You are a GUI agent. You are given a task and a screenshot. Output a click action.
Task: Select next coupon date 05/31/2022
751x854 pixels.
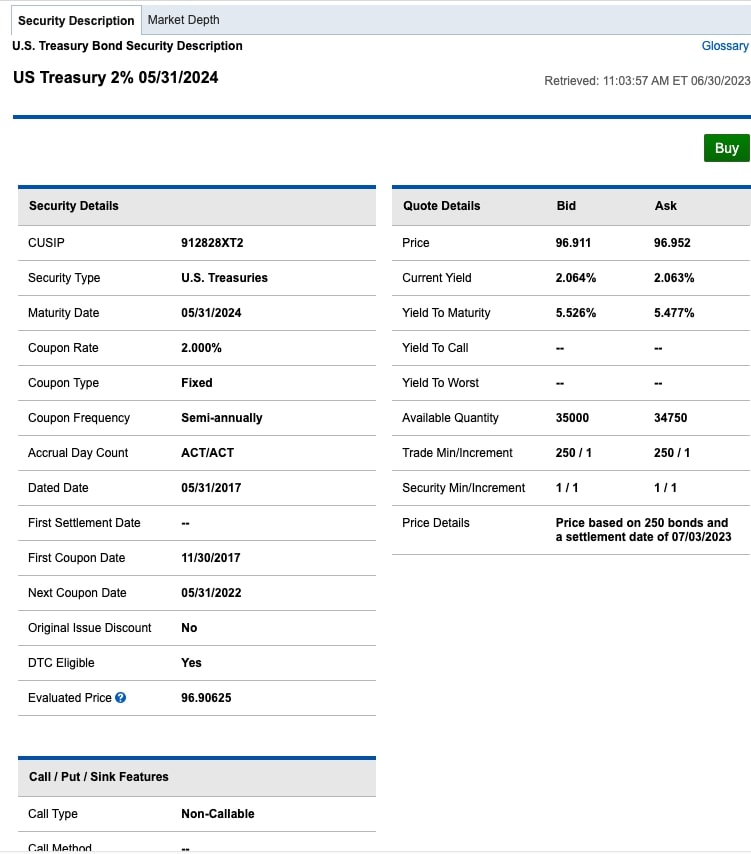[211, 593]
